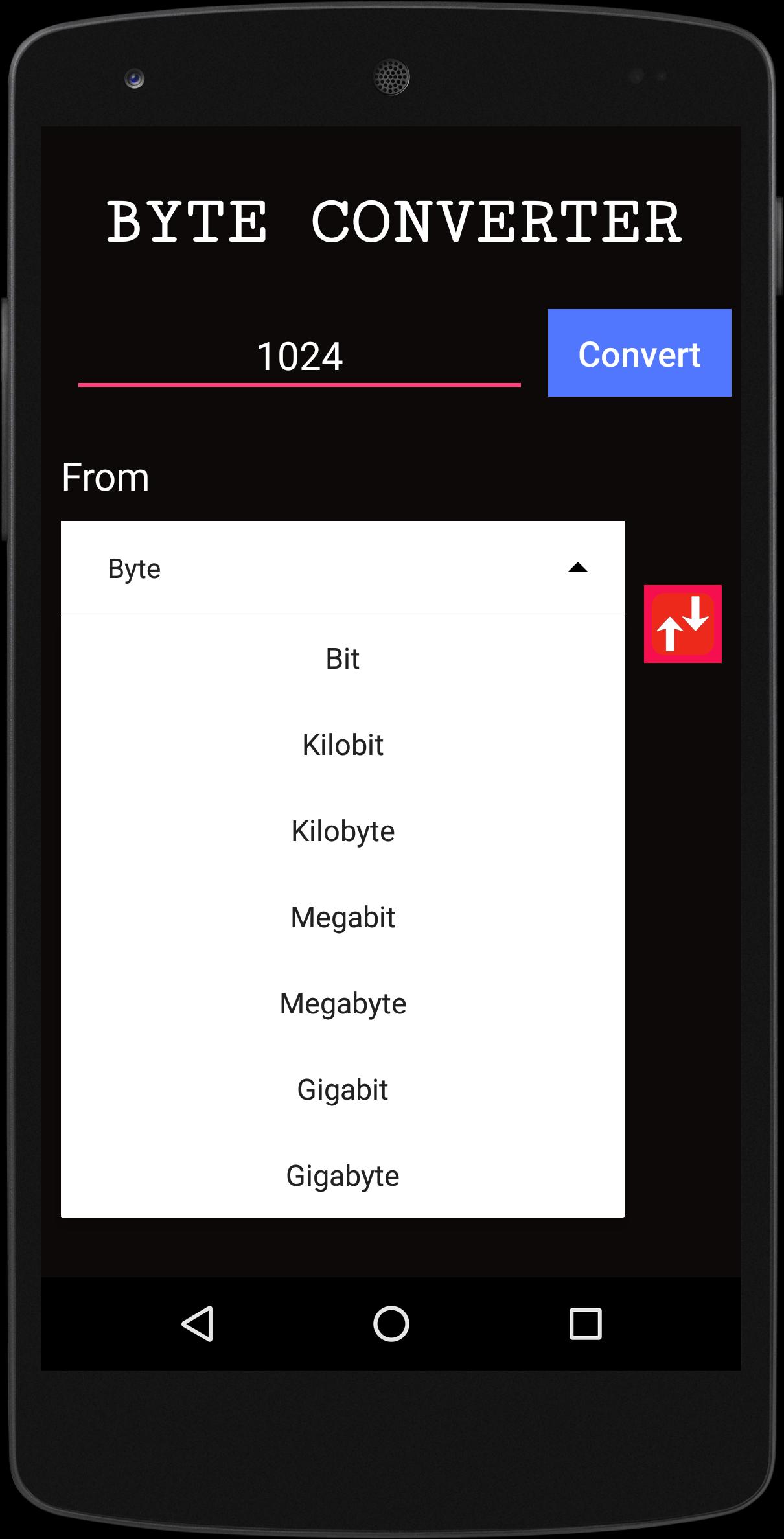784x1539 pixels.
Task: Pick Megabyte from the unit options
Action: pyautogui.click(x=343, y=1003)
